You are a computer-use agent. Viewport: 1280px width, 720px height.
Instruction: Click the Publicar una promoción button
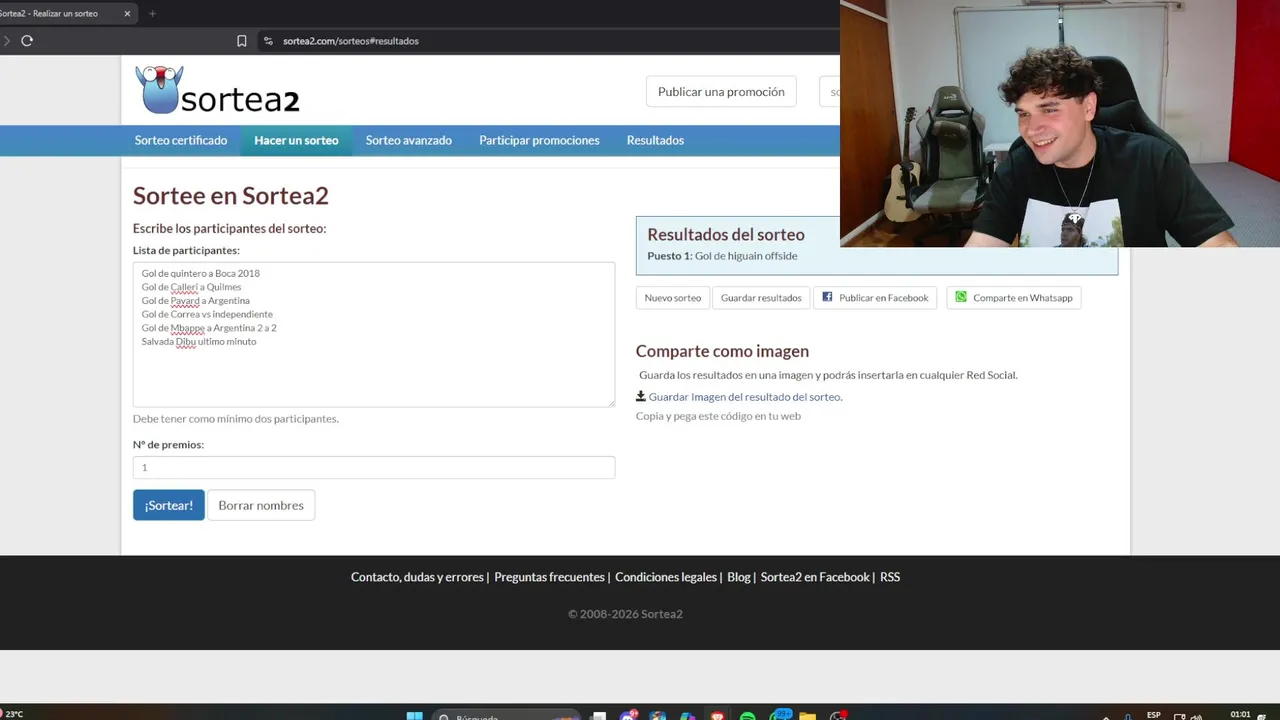pyautogui.click(x=721, y=91)
